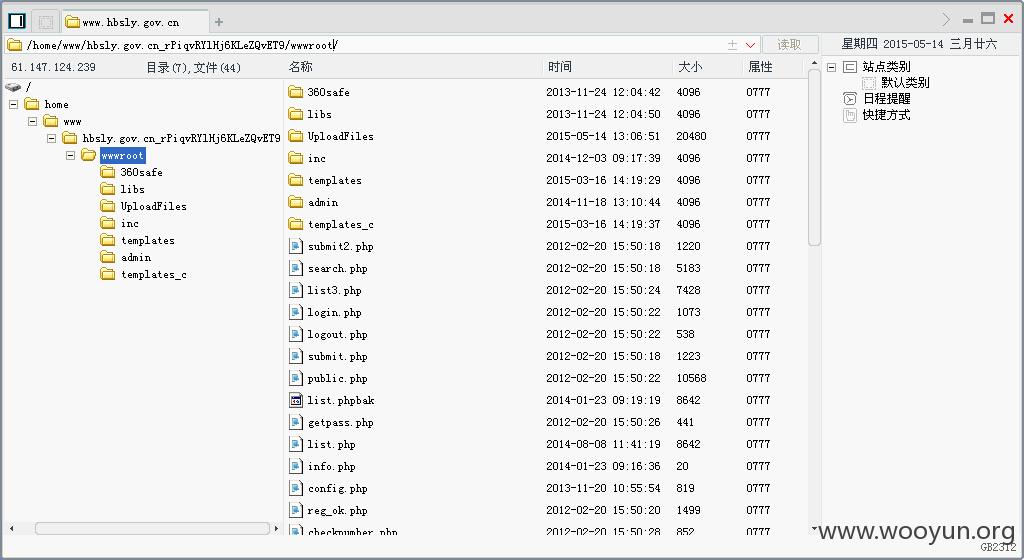Sort by 属性 column header
This screenshot has height=560, width=1024.
point(760,67)
